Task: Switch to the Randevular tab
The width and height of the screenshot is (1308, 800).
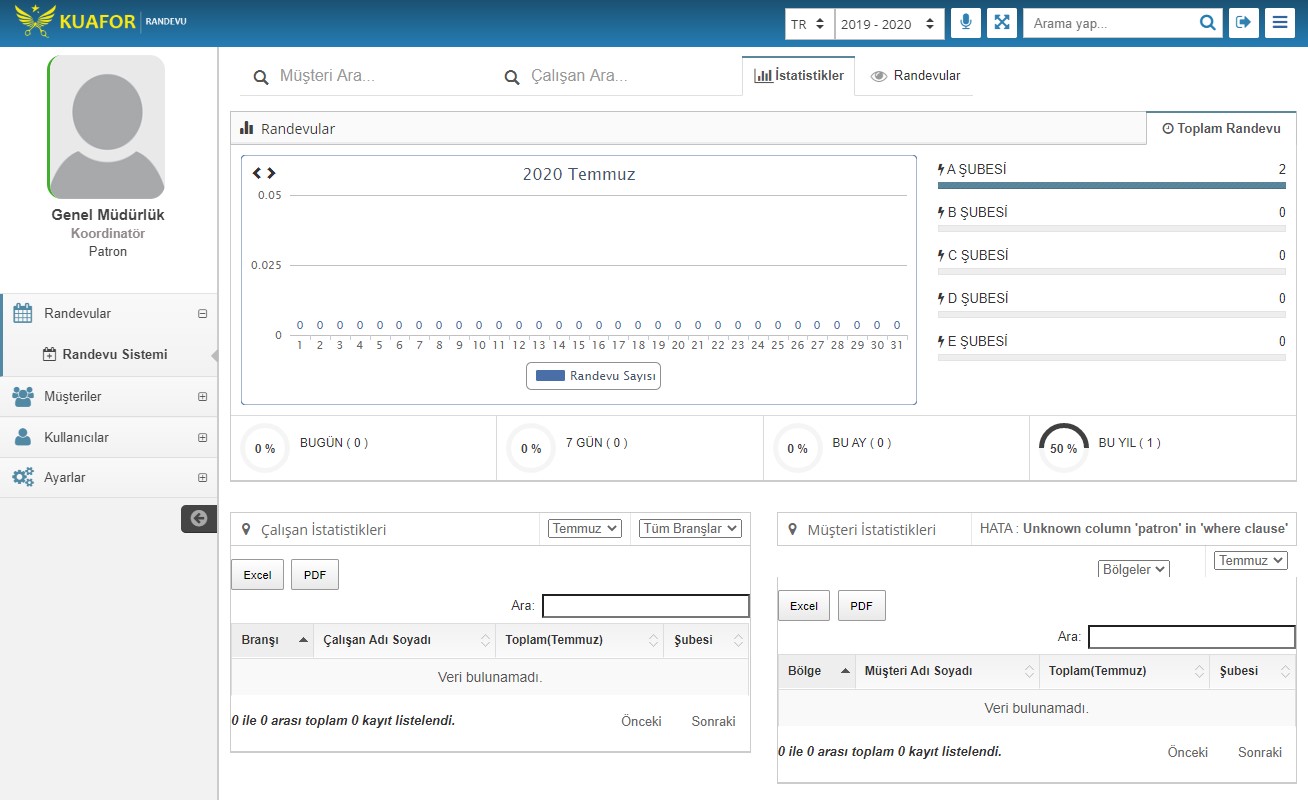Action: (915, 75)
